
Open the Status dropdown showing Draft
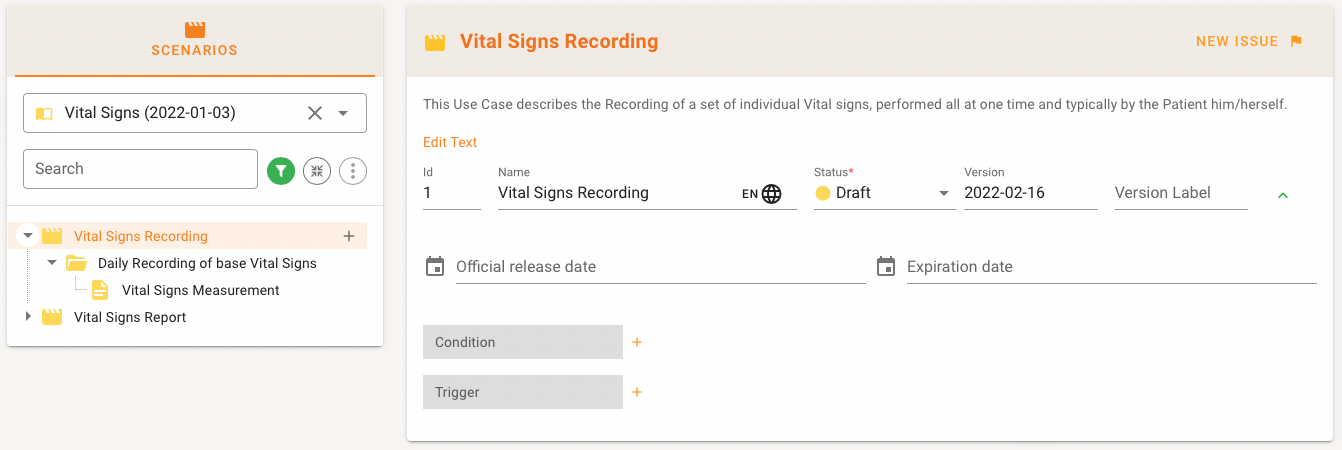pos(943,194)
